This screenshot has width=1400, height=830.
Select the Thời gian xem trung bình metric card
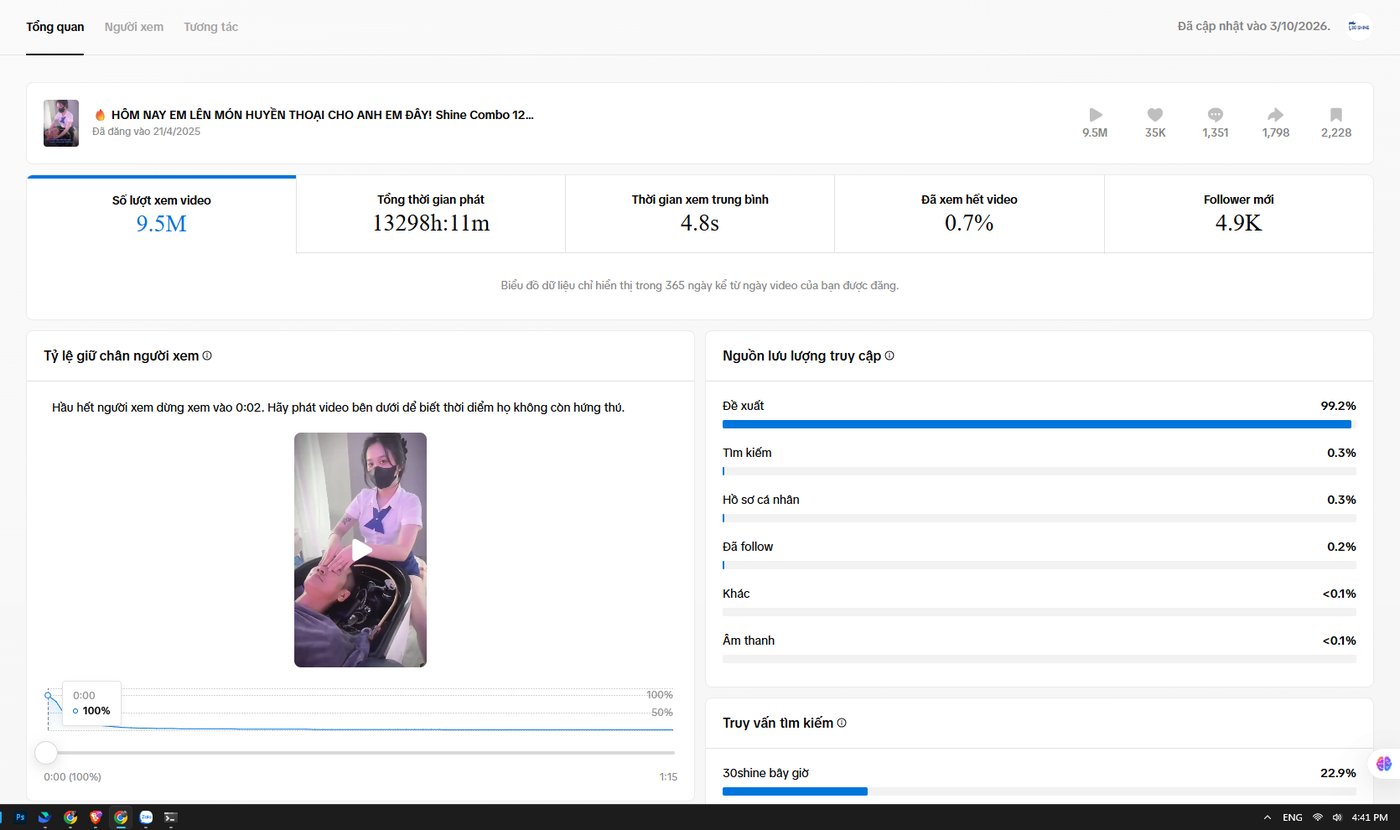coord(700,214)
